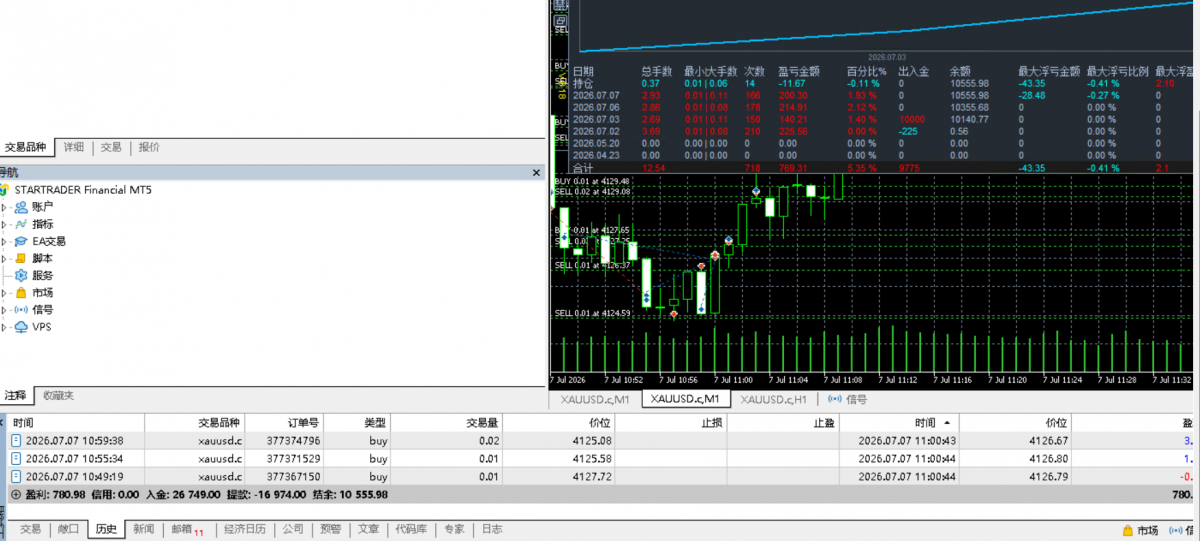Viewport: 1200px width, 541px height.
Task: Open the 新闻 toolbox tab
Action: (143, 530)
